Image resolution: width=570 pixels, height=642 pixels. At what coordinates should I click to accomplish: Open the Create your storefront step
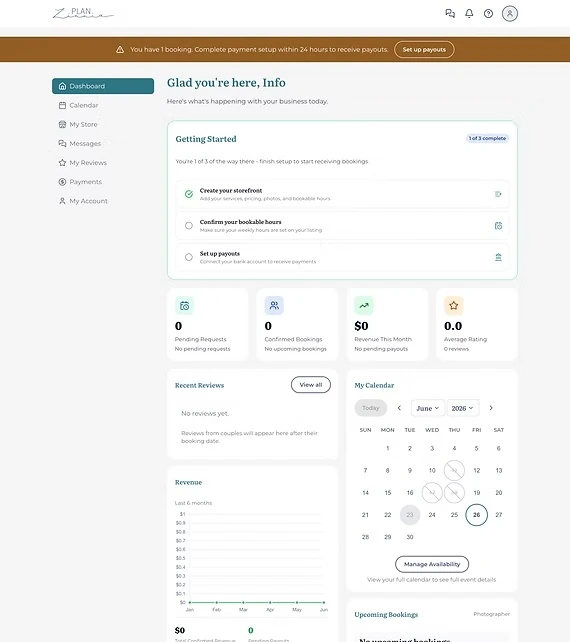pyautogui.click(x=342, y=194)
